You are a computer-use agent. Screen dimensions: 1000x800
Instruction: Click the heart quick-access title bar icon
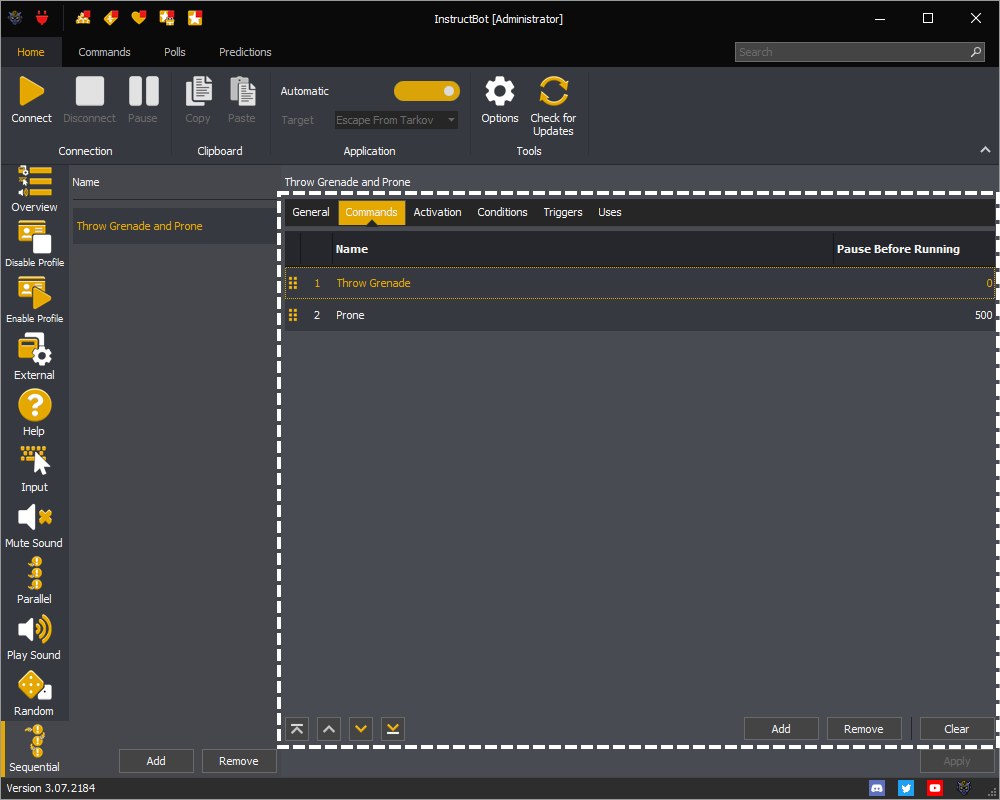tap(138, 18)
